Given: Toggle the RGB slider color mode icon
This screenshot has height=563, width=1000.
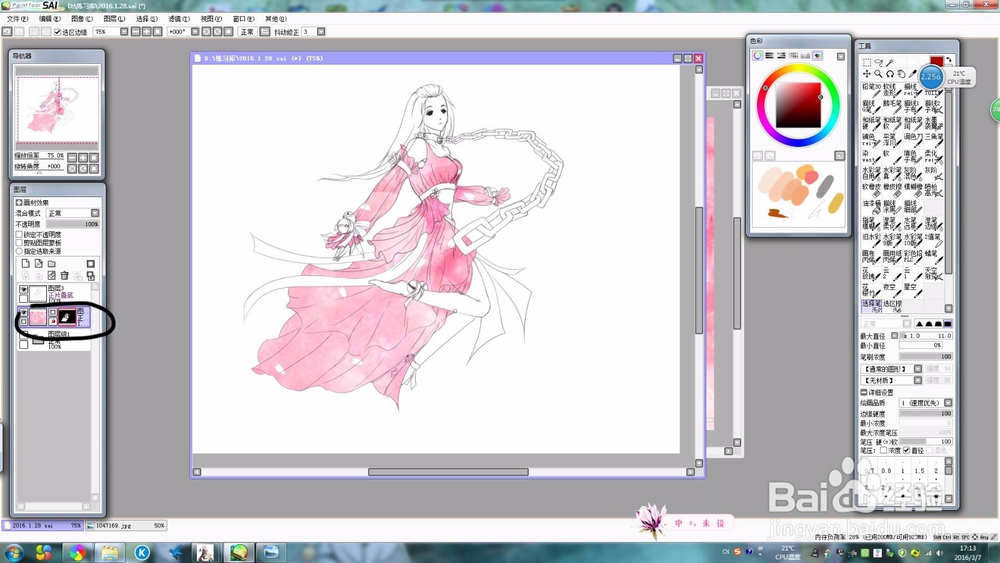Looking at the screenshot, I should 769,56.
